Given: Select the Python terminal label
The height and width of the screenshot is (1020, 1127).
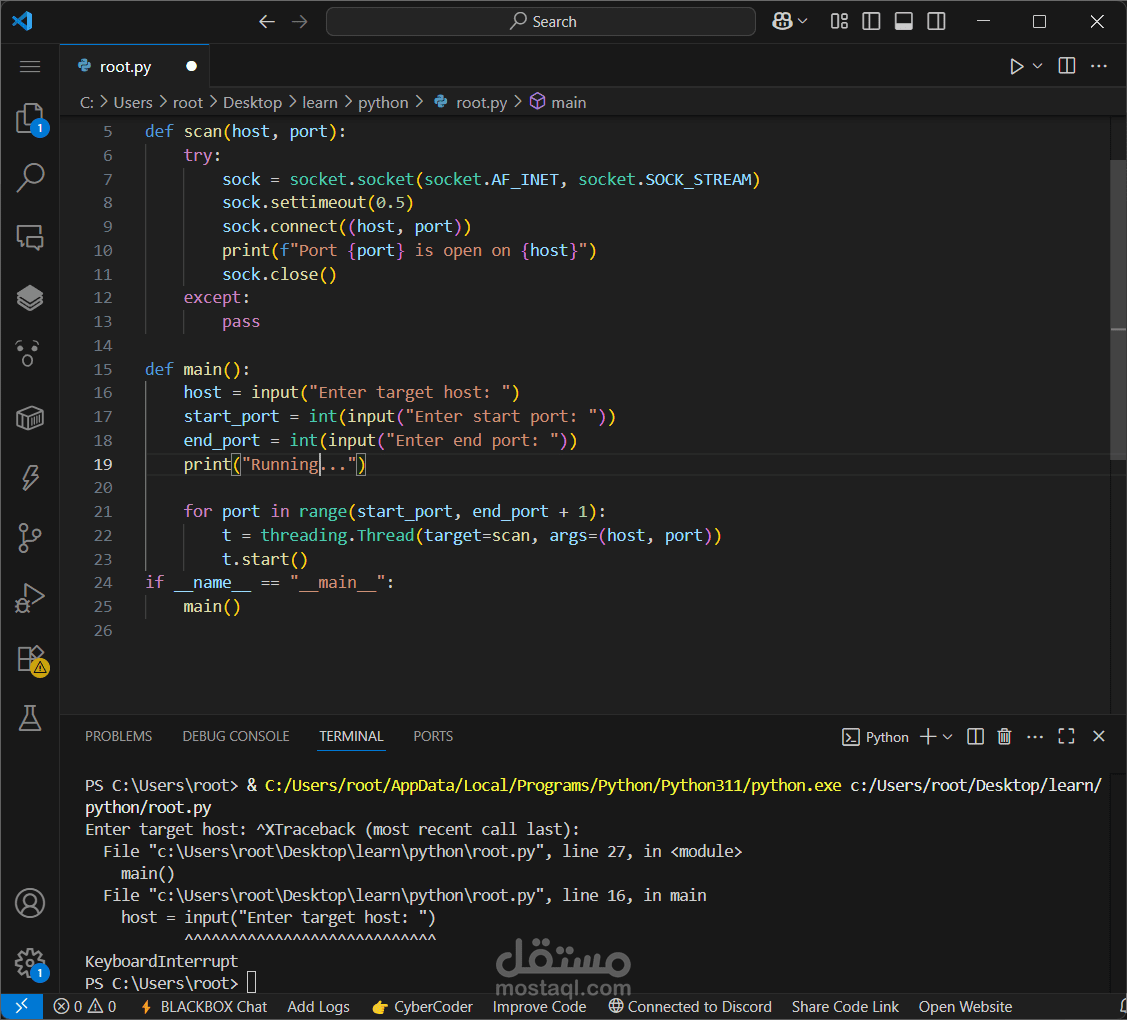Looking at the screenshot, I should (875, 738).
